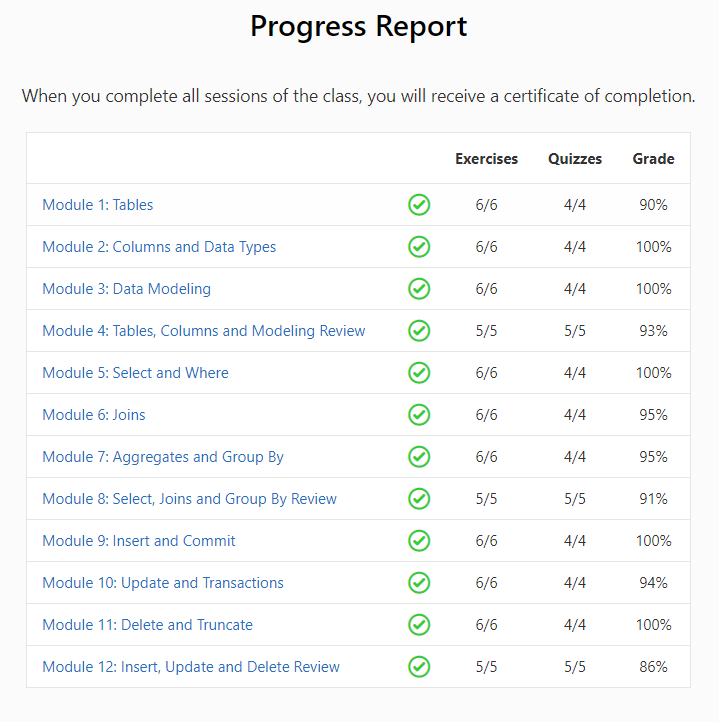
Task: Open Module 9: Insert and Commit
Action: pos(139,541)
